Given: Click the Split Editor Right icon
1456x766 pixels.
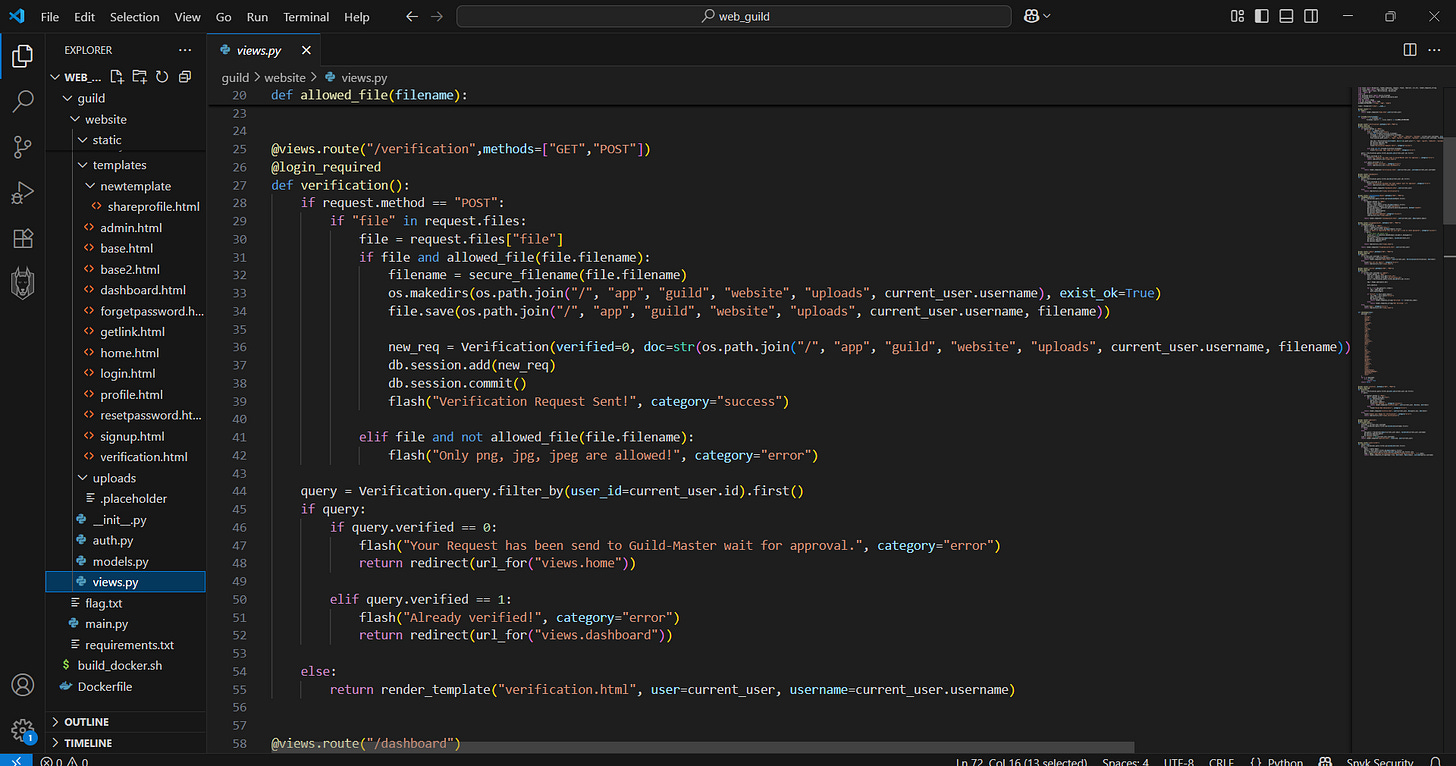Looking at the screenshot, I should [x=1410, y=50].
